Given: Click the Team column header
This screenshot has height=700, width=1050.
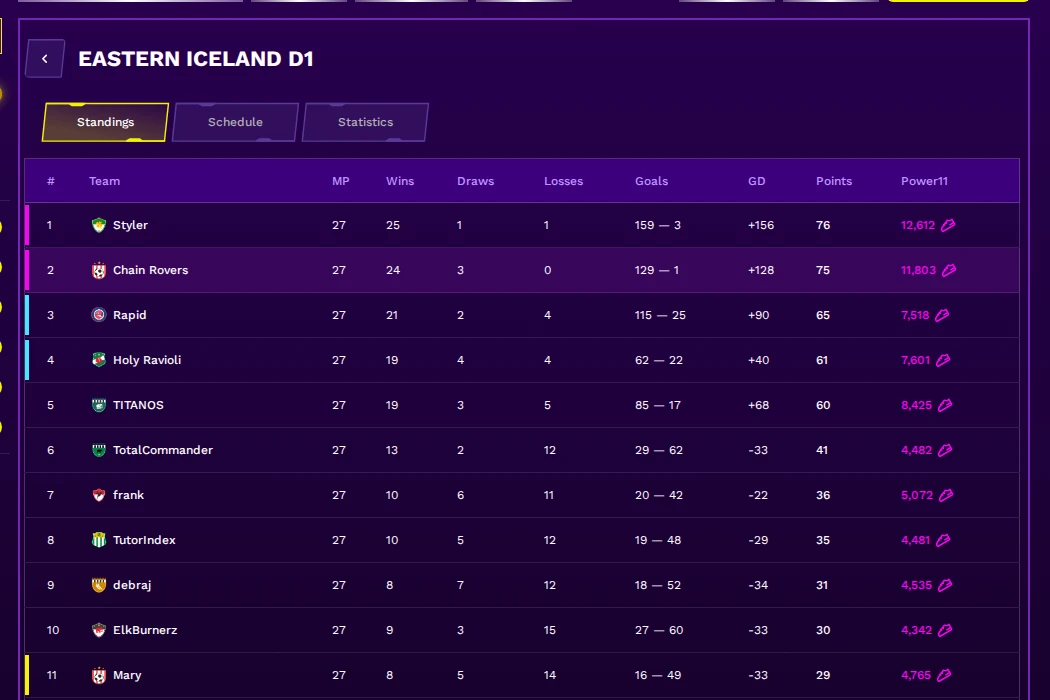Looking at the screenshot, I should pyautogui.click(x=104, y=181).
